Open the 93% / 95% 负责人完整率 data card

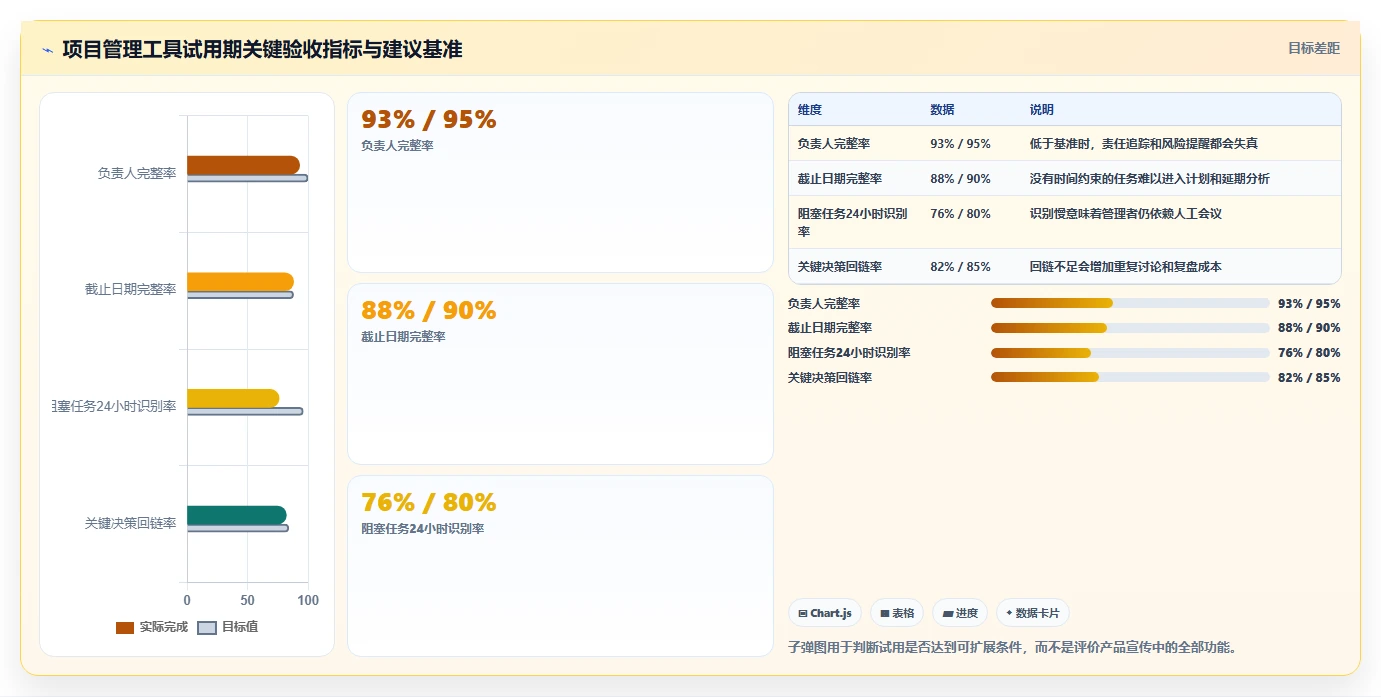coord(560,182)
